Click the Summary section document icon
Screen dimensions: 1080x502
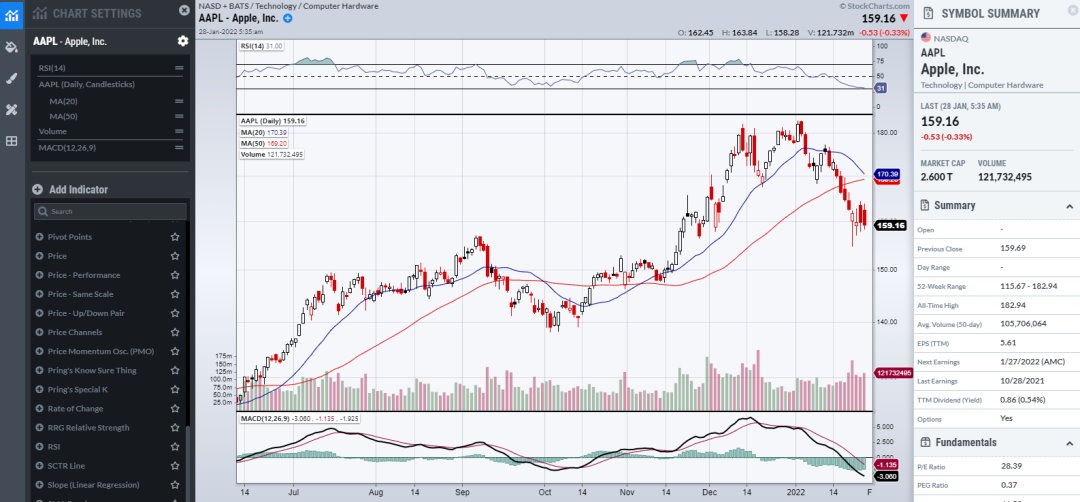924,205
